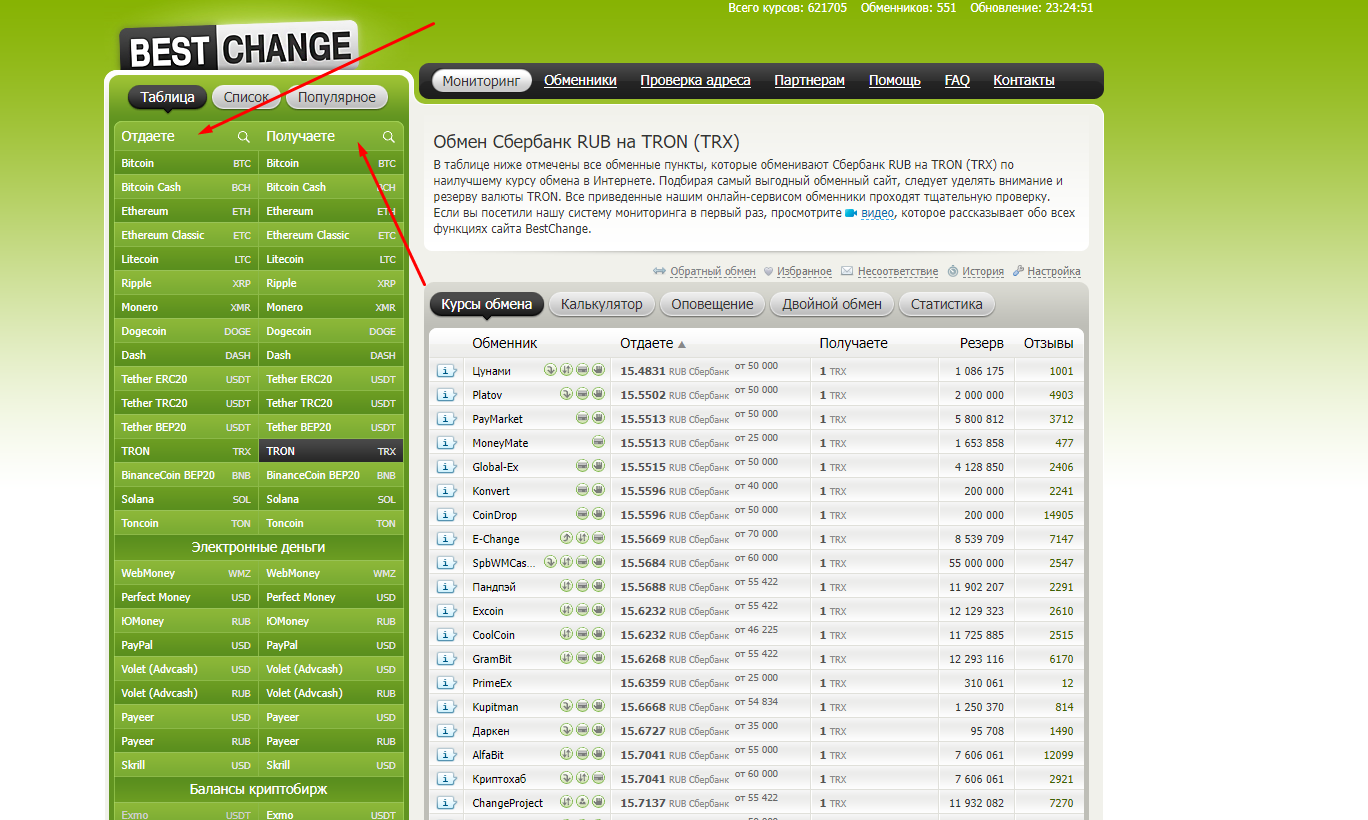The image size is (1368, 820).
Task: Open the info icon for PrimeEx
Action: [x=446, y=683]
